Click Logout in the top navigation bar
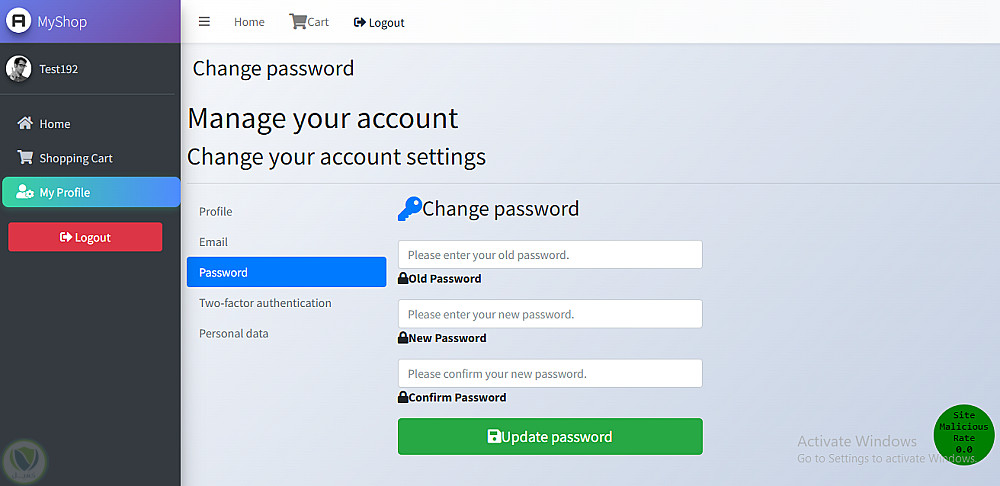The height and width of the screenshot is (486, 1000). click(x=379, y=22)
